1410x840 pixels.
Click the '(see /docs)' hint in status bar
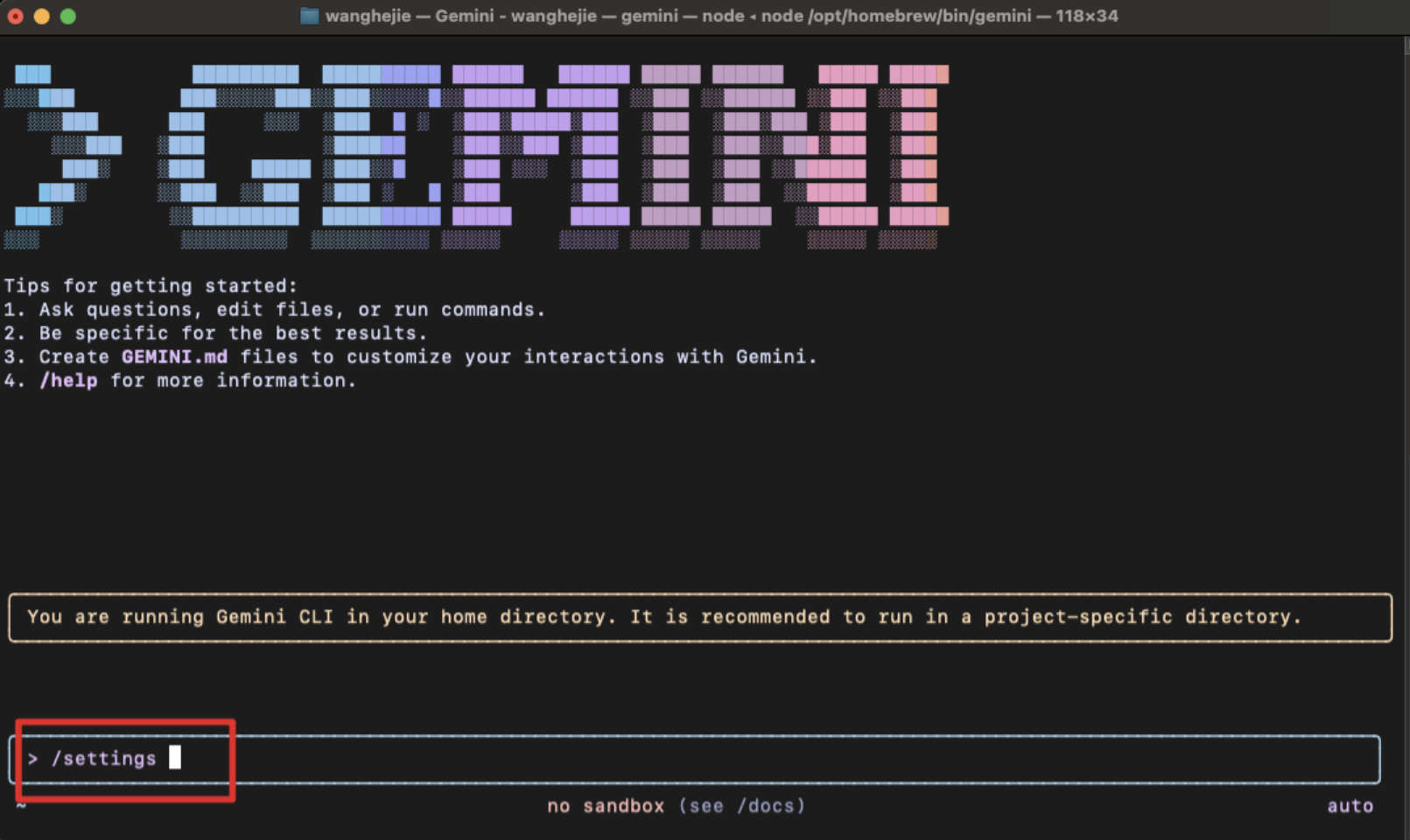point(741,806)
